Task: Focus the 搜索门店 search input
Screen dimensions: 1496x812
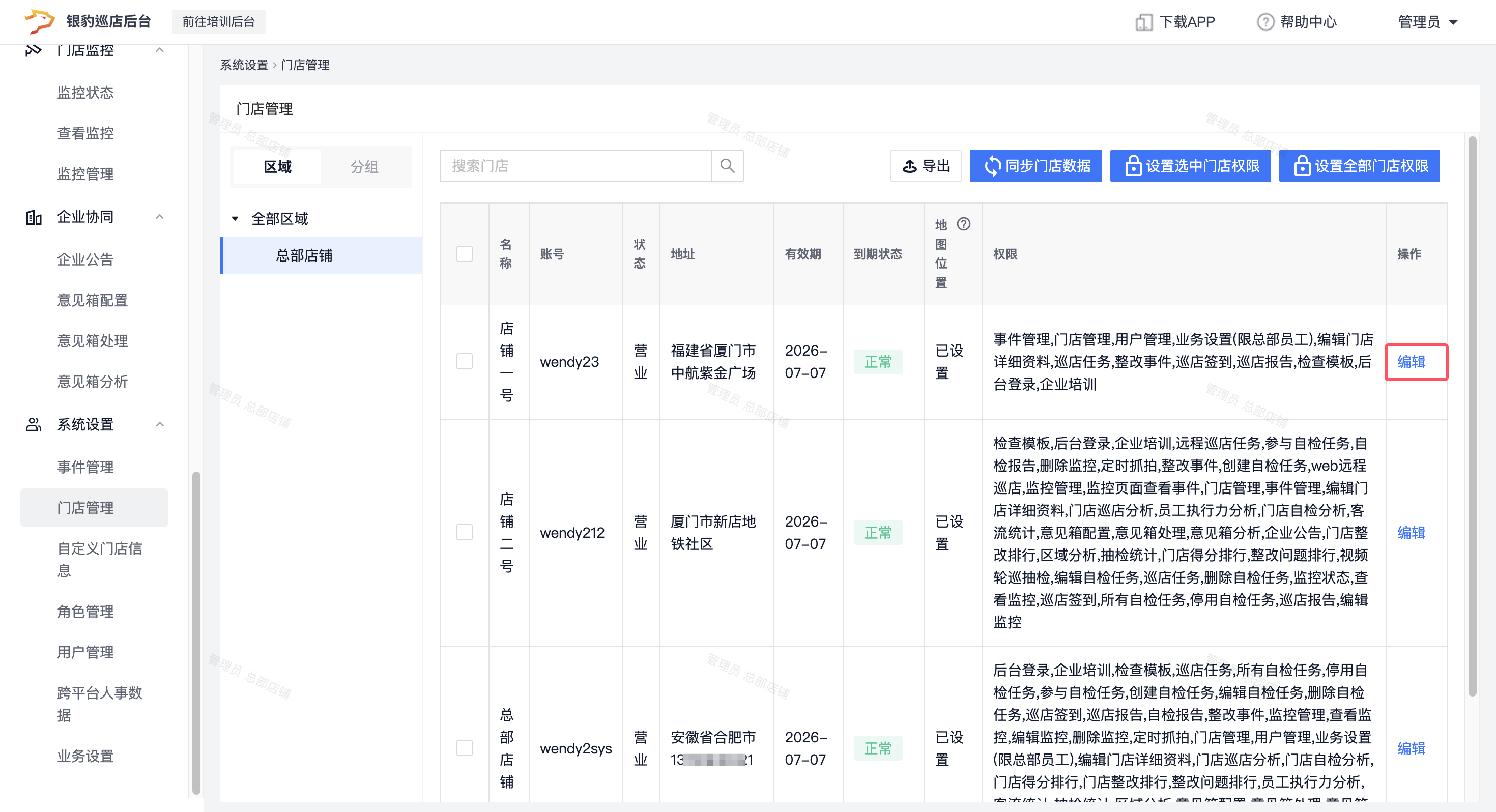Action: coord(575,166)
